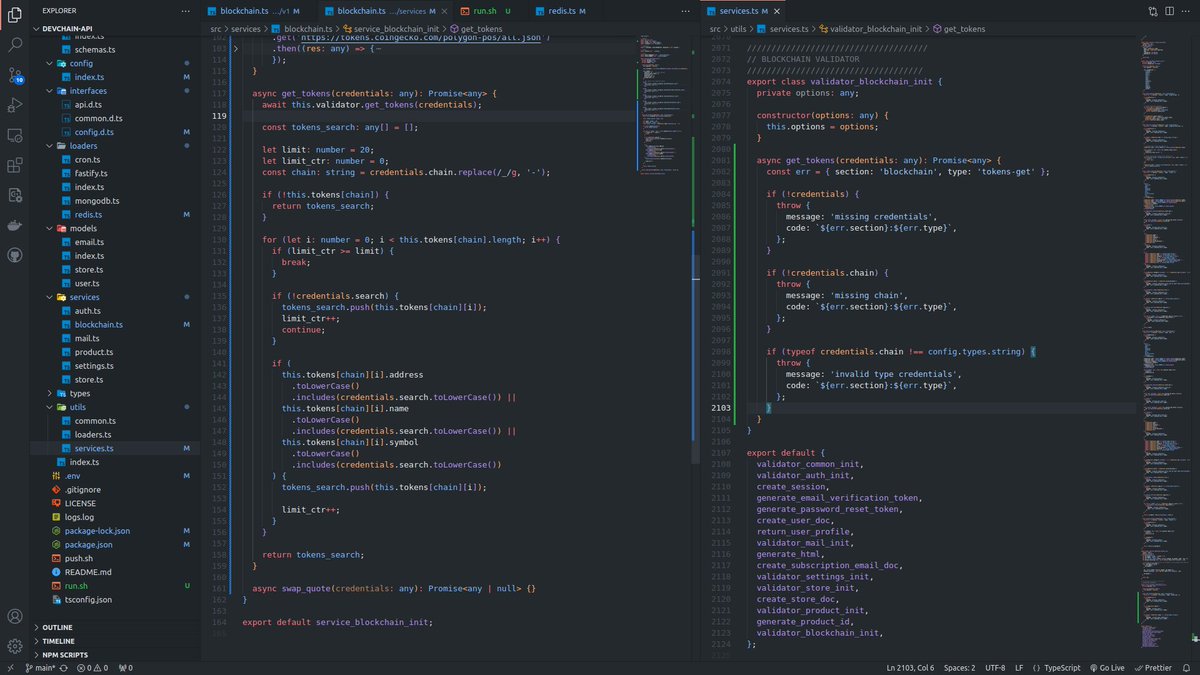Click get_tokens breadcrumb in right editor
The width and height of the screenshot is (1200, 675).
958,29
